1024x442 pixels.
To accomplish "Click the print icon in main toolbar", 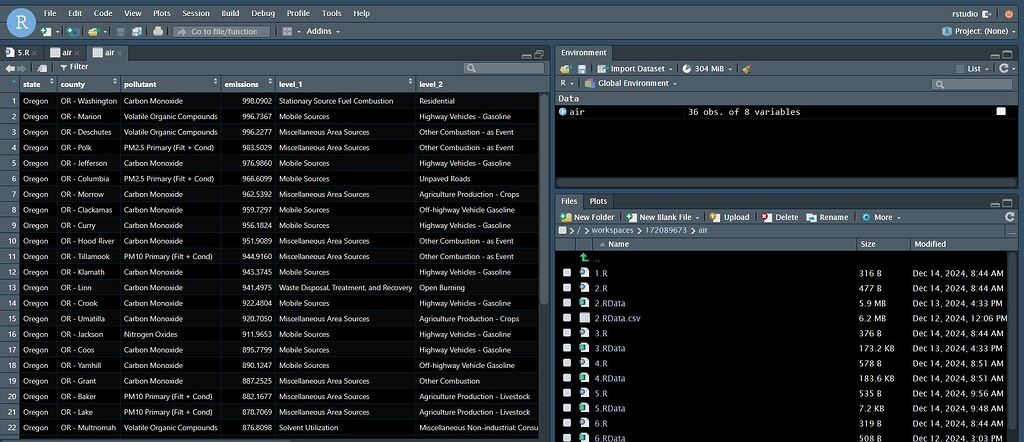I will pyautogui.click(x=160, y=32).
